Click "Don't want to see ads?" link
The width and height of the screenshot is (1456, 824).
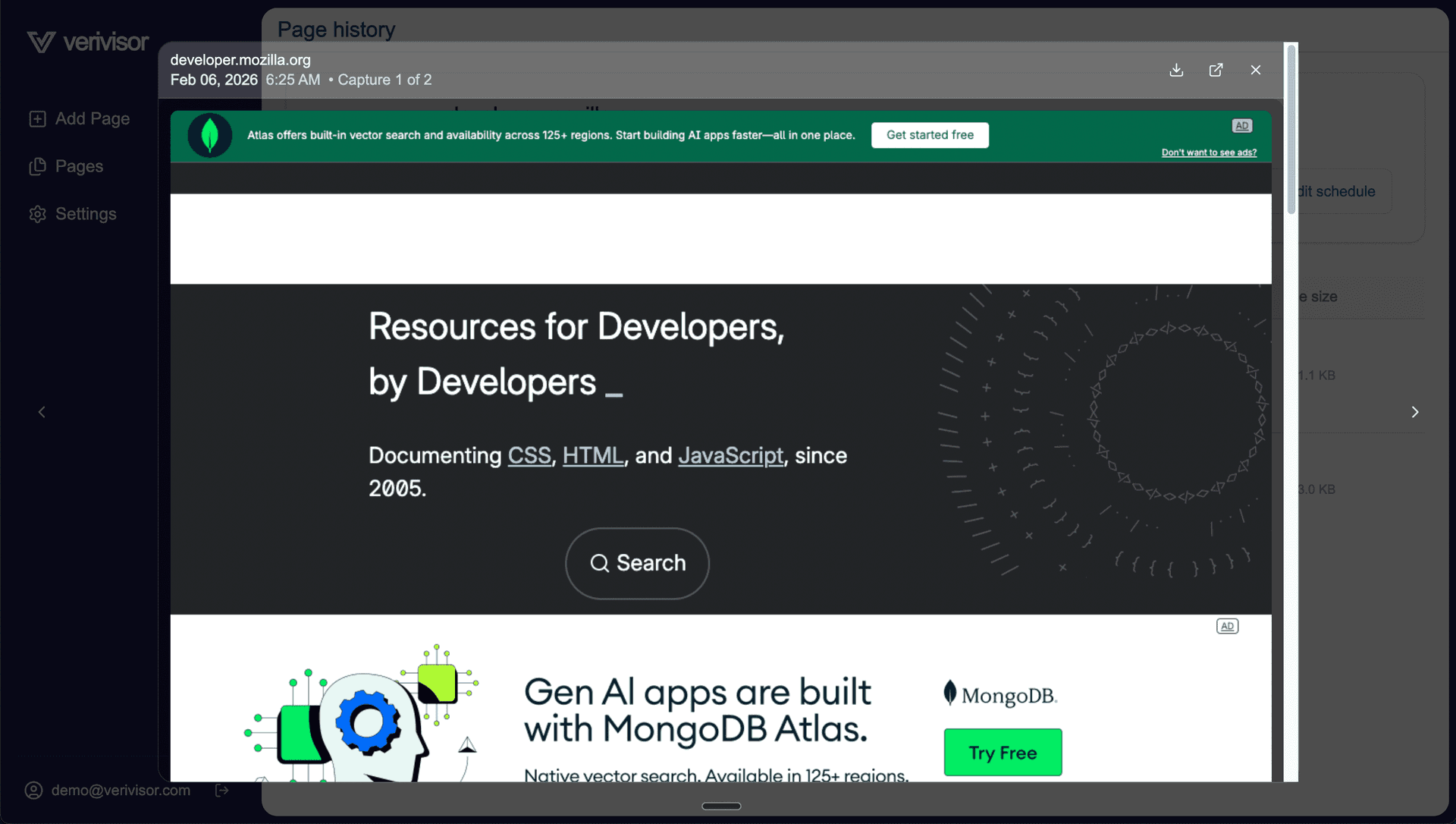tap(1209, 153)
